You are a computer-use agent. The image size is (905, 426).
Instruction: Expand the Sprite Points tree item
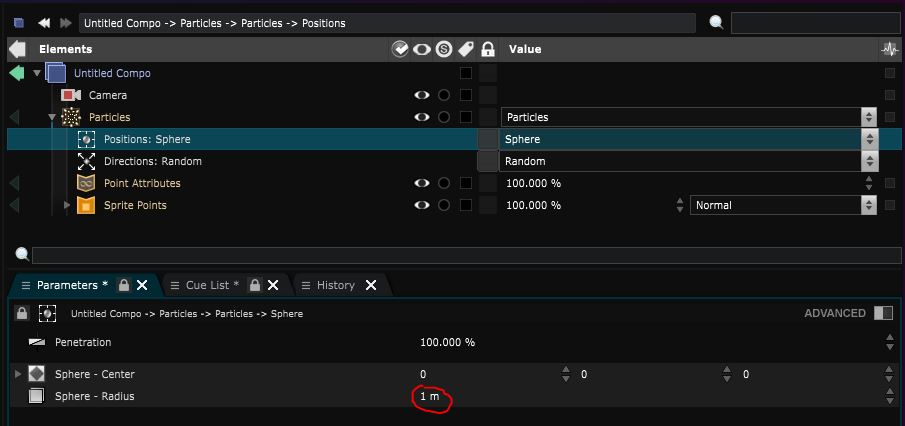point(68,205)
